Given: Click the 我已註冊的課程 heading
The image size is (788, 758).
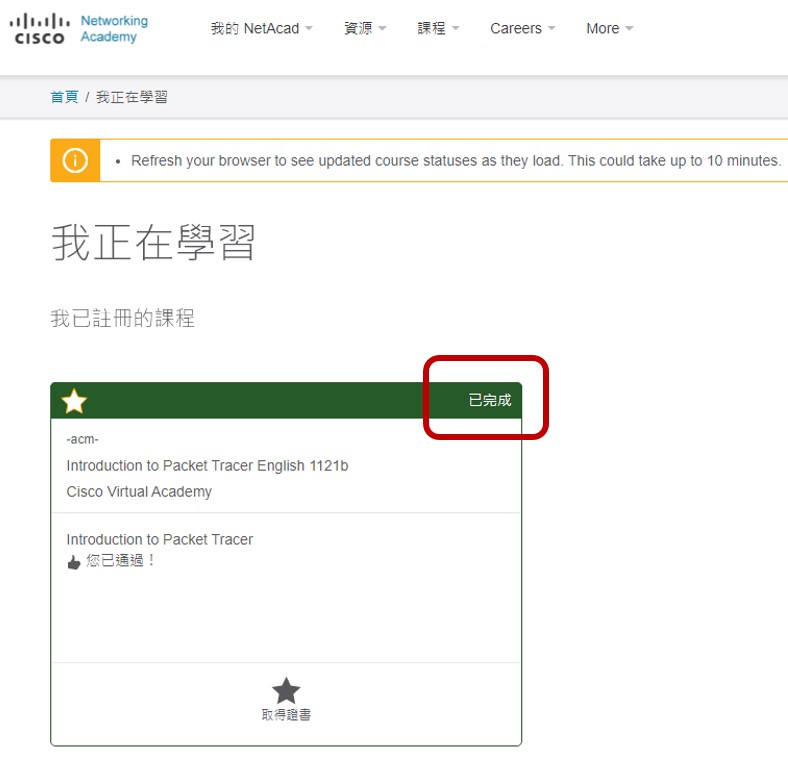Looking at the screenshot, I should [x=123, y=318].
